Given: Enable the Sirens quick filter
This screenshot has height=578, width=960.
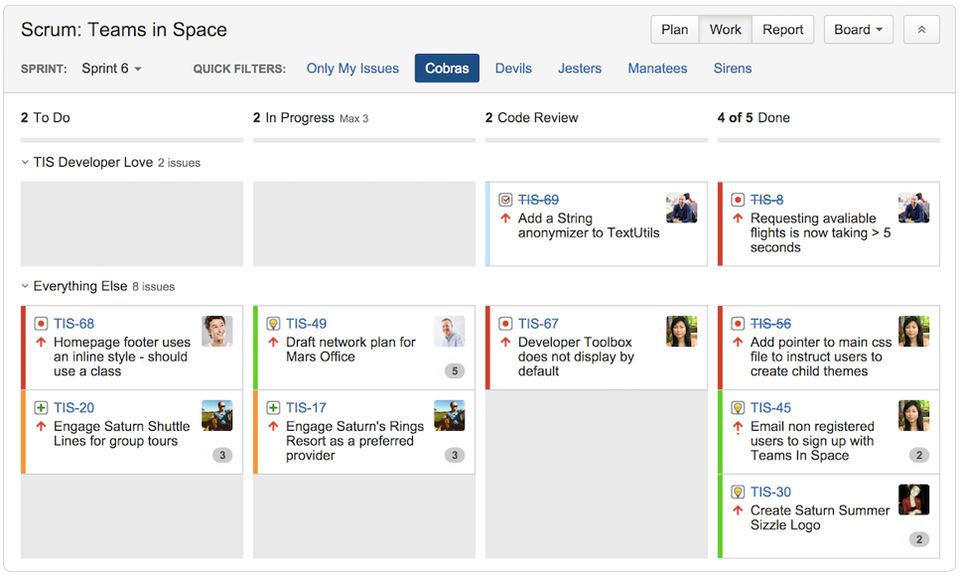Looking at the screenshot, I should click(732, 68).
